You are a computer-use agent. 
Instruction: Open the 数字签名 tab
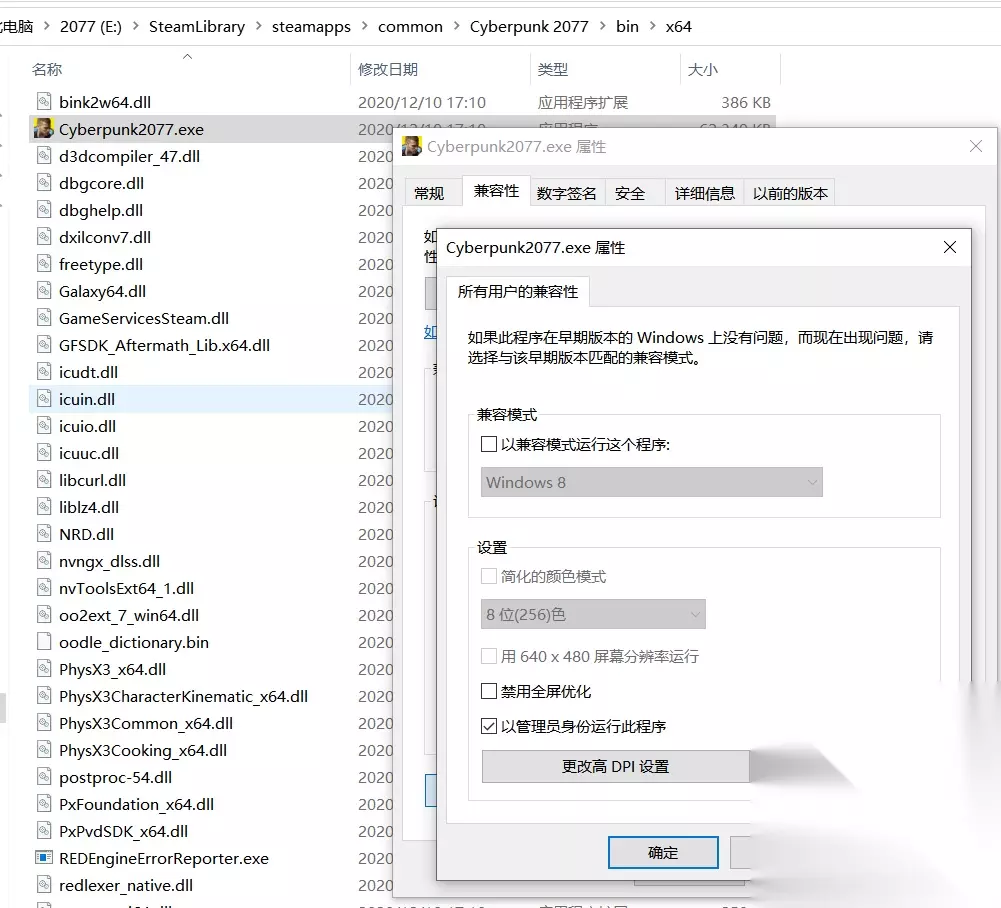pos(566,193)
